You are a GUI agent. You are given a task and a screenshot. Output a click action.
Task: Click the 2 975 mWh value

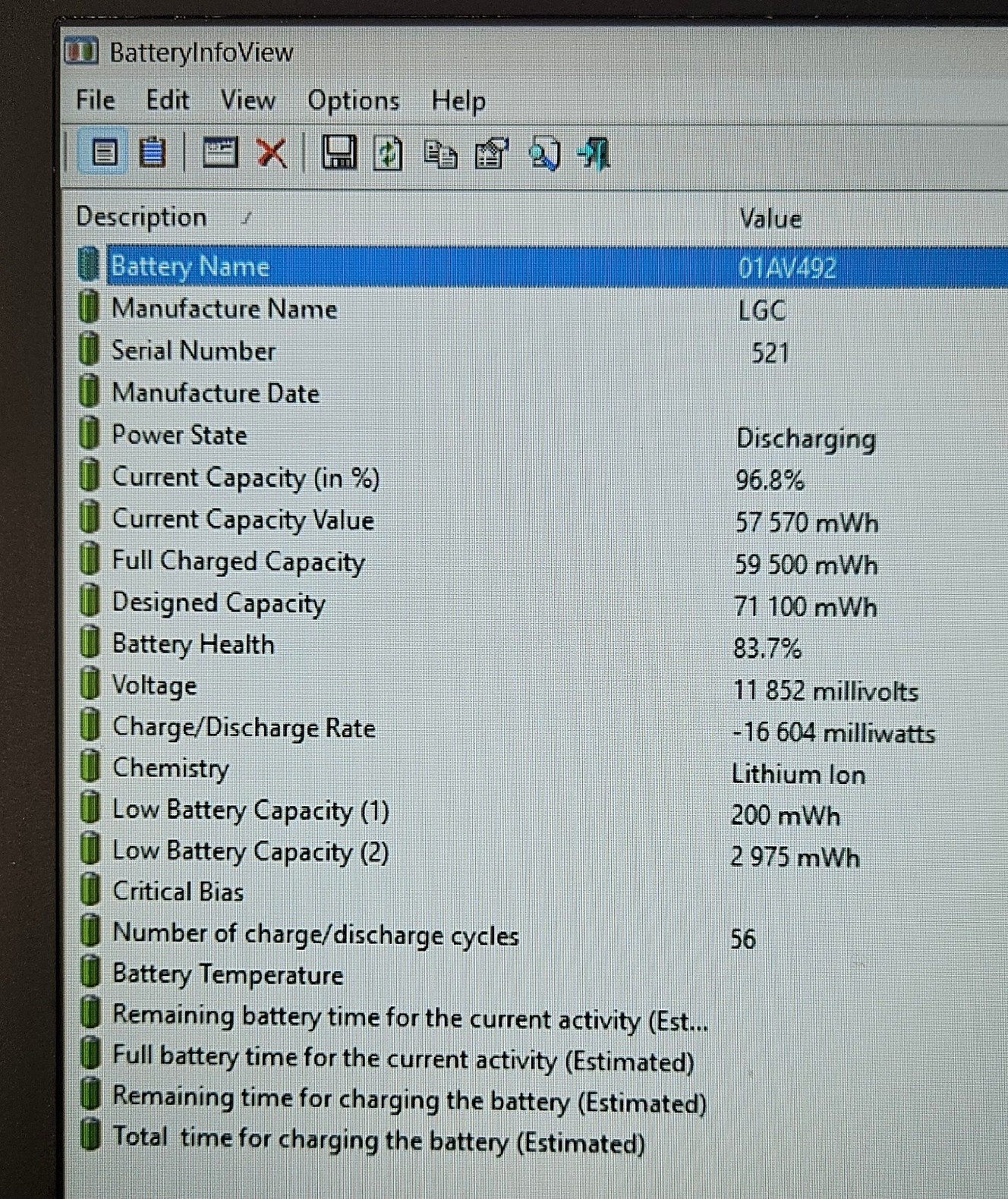795,858
